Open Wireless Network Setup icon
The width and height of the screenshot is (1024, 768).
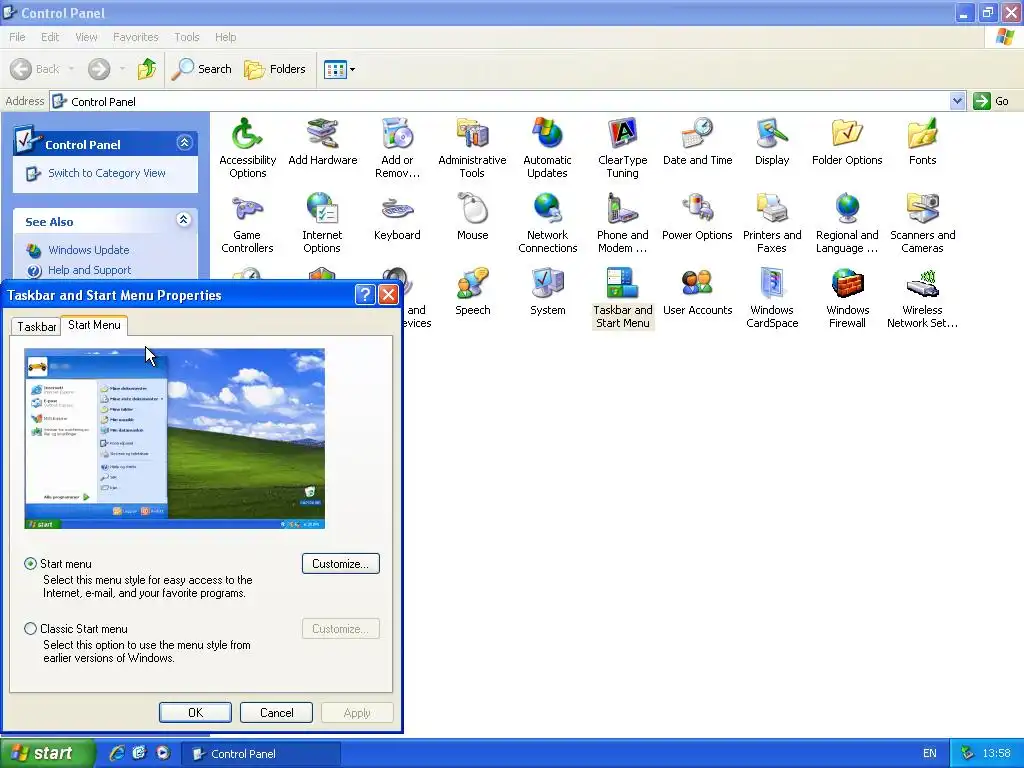(x=922, y=298)
